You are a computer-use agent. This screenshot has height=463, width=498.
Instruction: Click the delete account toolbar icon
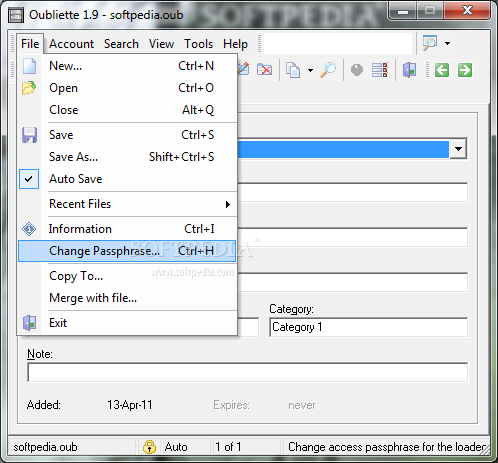265,70
